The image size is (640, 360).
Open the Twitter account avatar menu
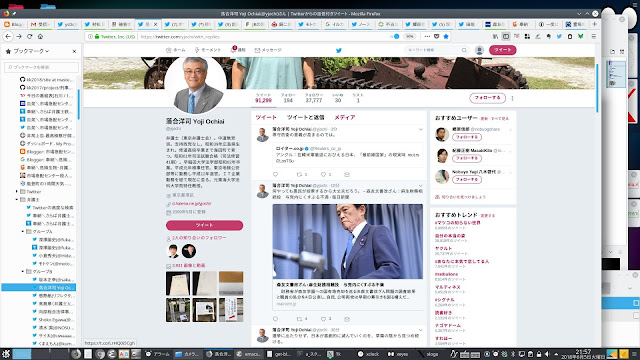coord(479,50)
